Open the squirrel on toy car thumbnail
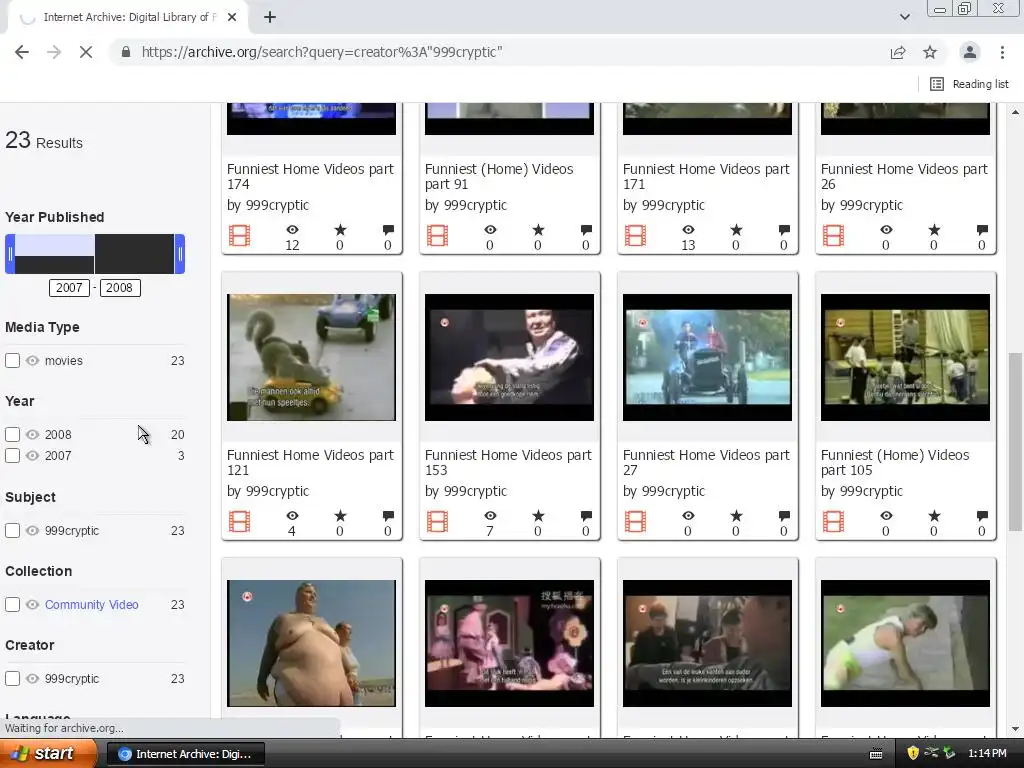Screen dimensions: 1024x768 (x=312, y=357)
